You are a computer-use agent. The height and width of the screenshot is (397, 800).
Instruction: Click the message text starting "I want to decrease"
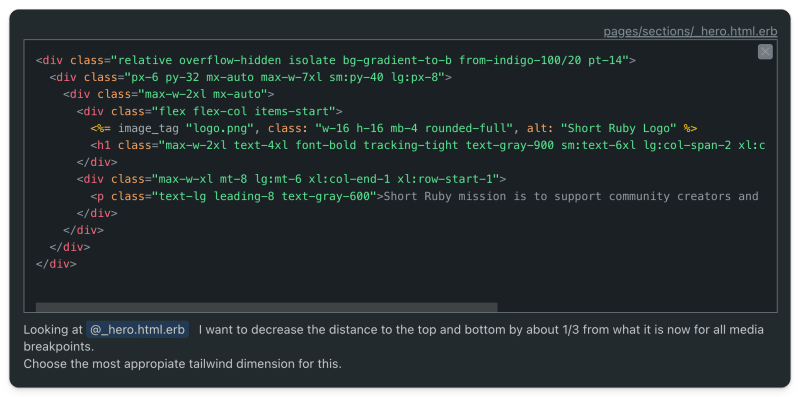pyautogui.click(x=481, y=330)
